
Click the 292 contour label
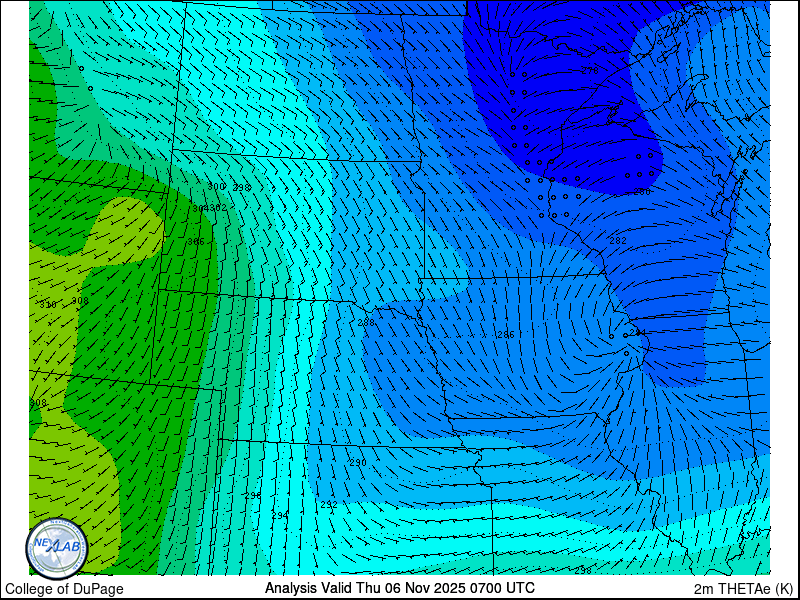(x=329, y=505)
